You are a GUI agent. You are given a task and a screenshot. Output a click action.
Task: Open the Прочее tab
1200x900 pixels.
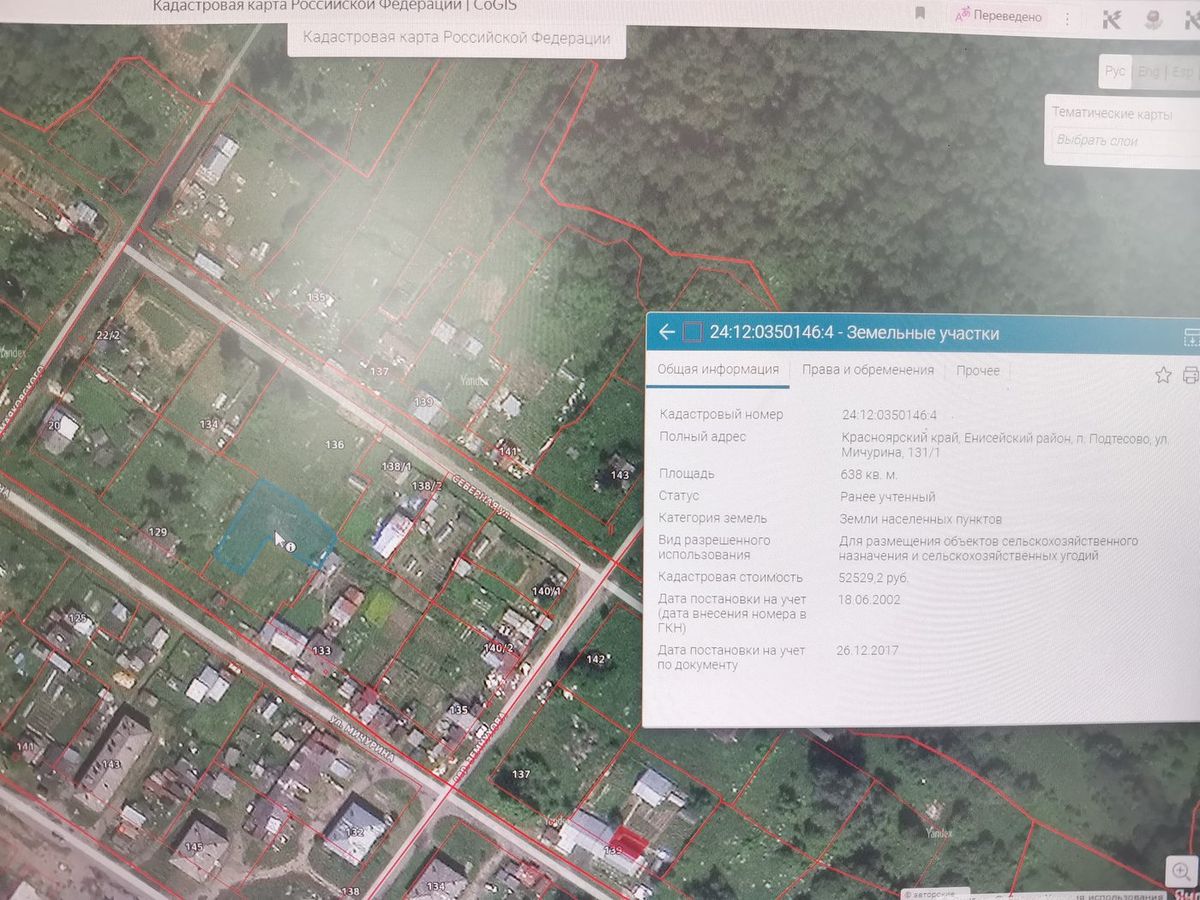(x=977, y=371)
